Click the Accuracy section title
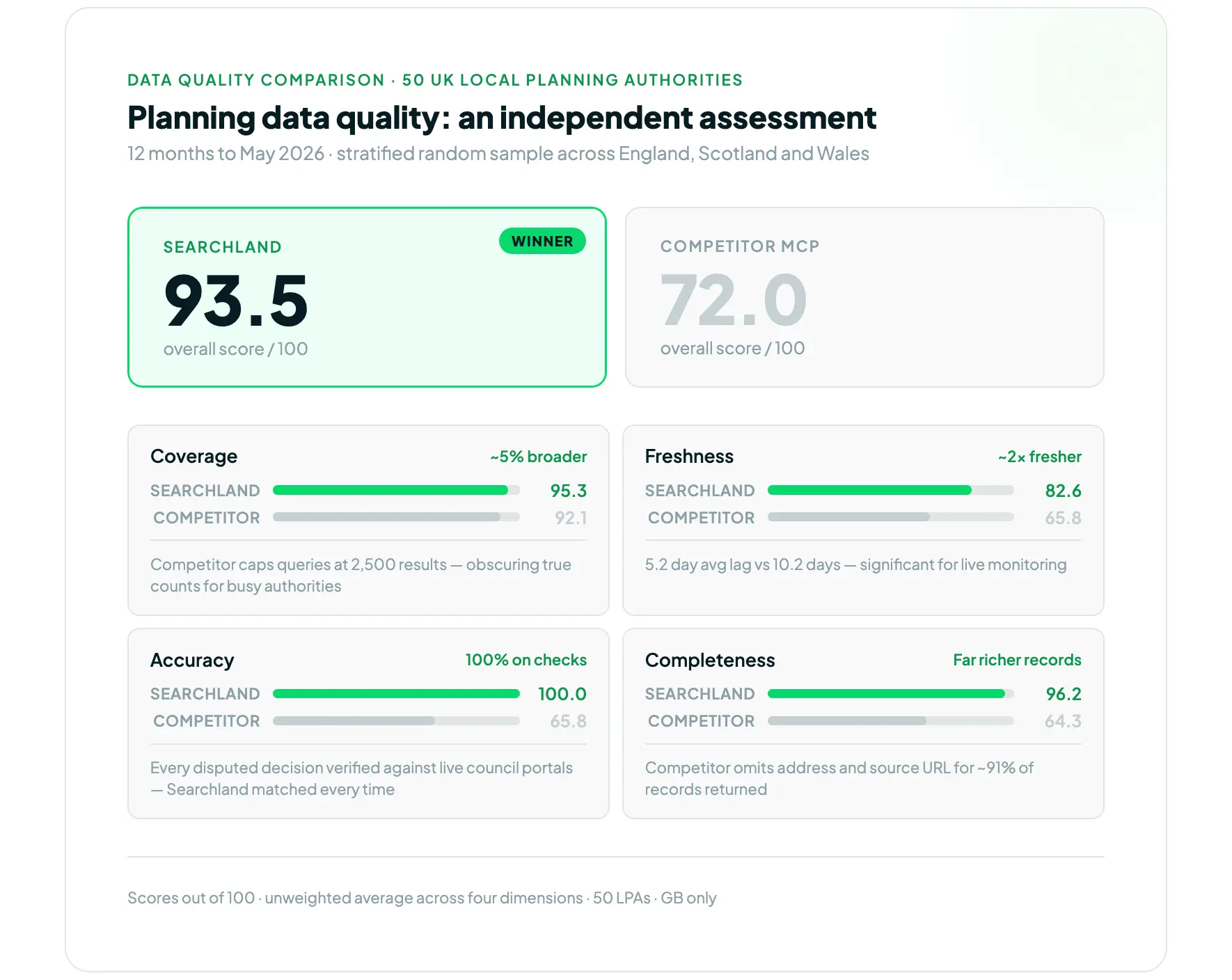The image size is (1232, 980). pos(192,660)
